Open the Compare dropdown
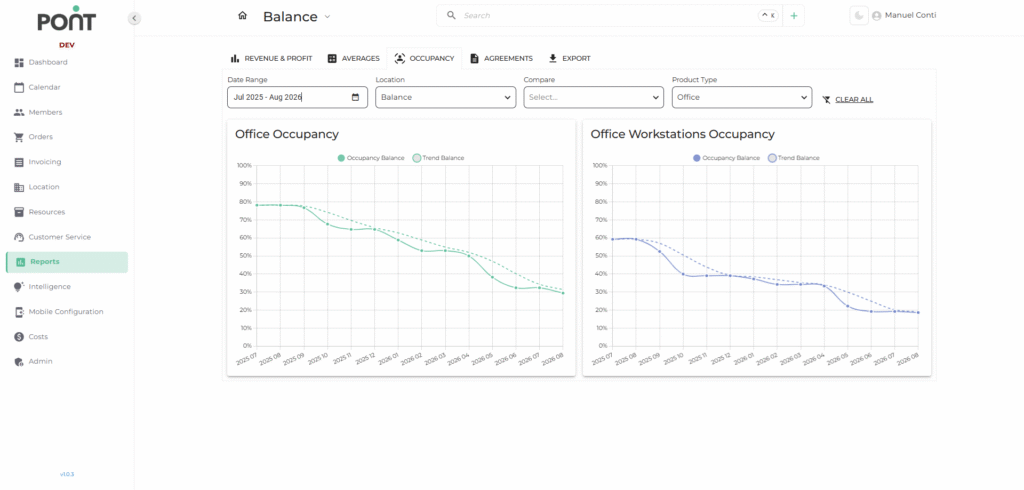Viewport: 1024px width, 490px height. point(593,98)
